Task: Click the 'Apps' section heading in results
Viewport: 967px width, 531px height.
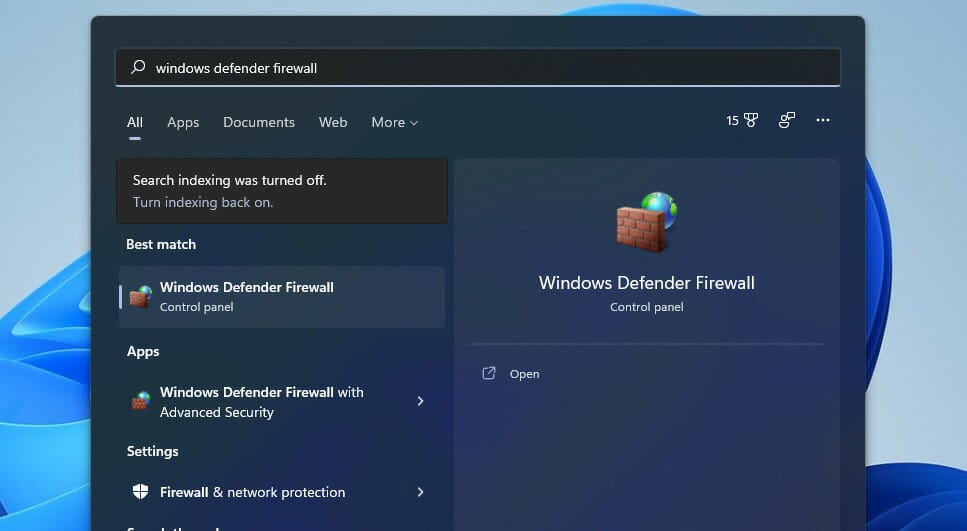Action: coord(143,352)
